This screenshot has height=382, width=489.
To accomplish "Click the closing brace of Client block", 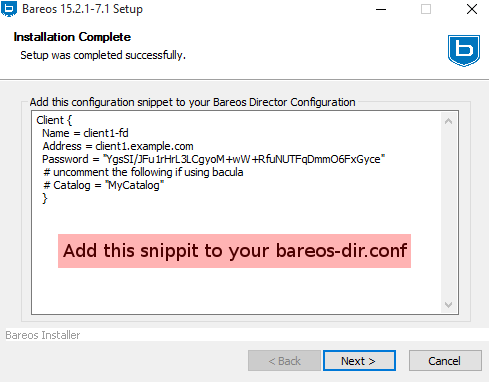I will [x=45, y=198].
